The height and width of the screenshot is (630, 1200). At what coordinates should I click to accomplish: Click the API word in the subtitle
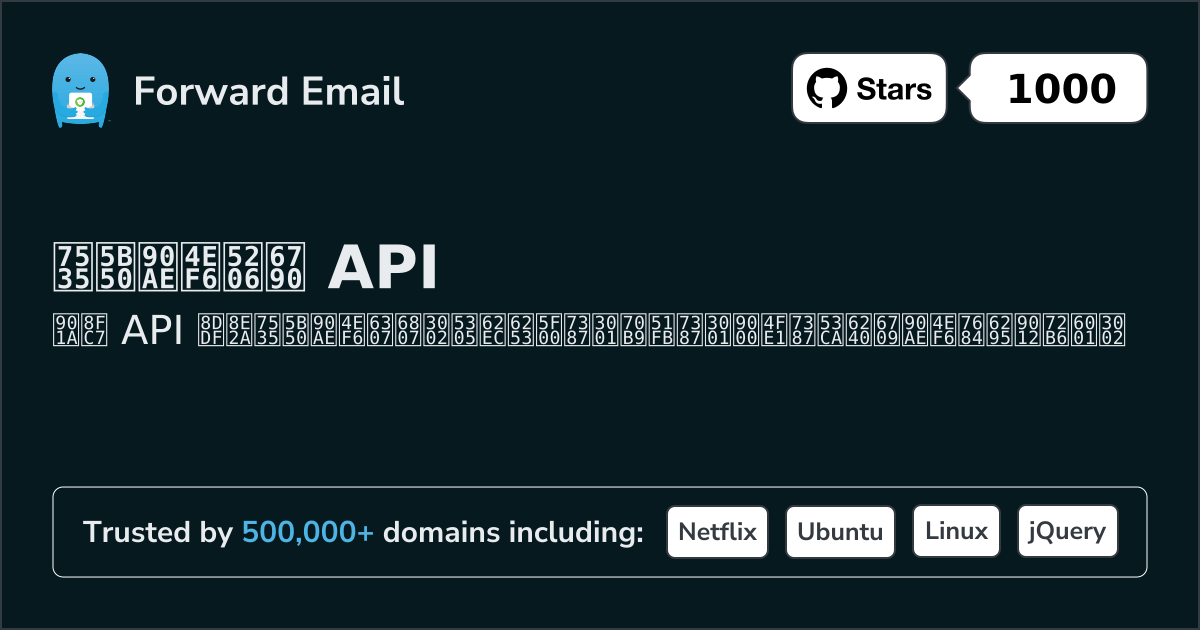(152, 330)
